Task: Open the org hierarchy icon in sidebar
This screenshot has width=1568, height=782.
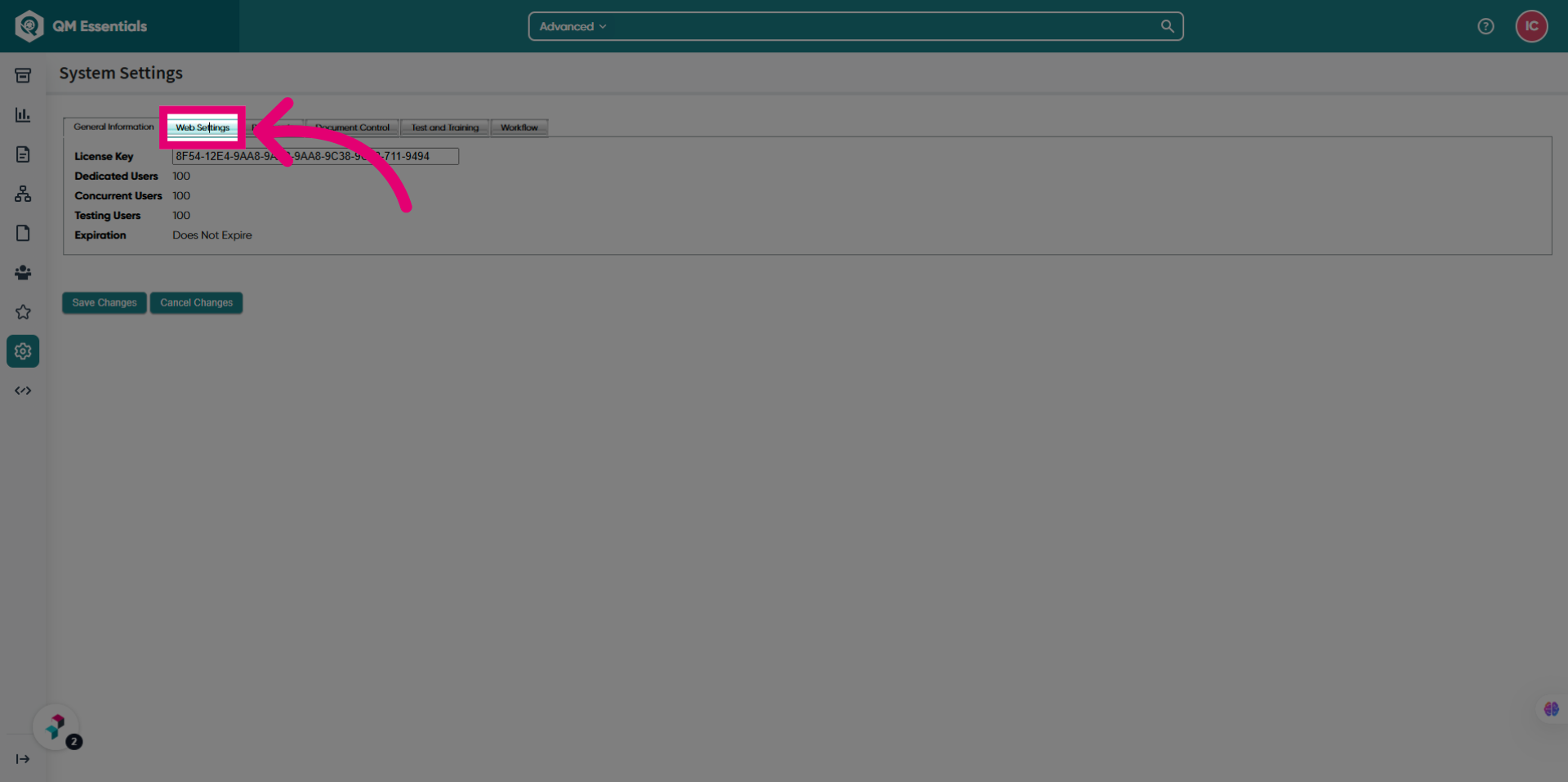Action: 23,194
